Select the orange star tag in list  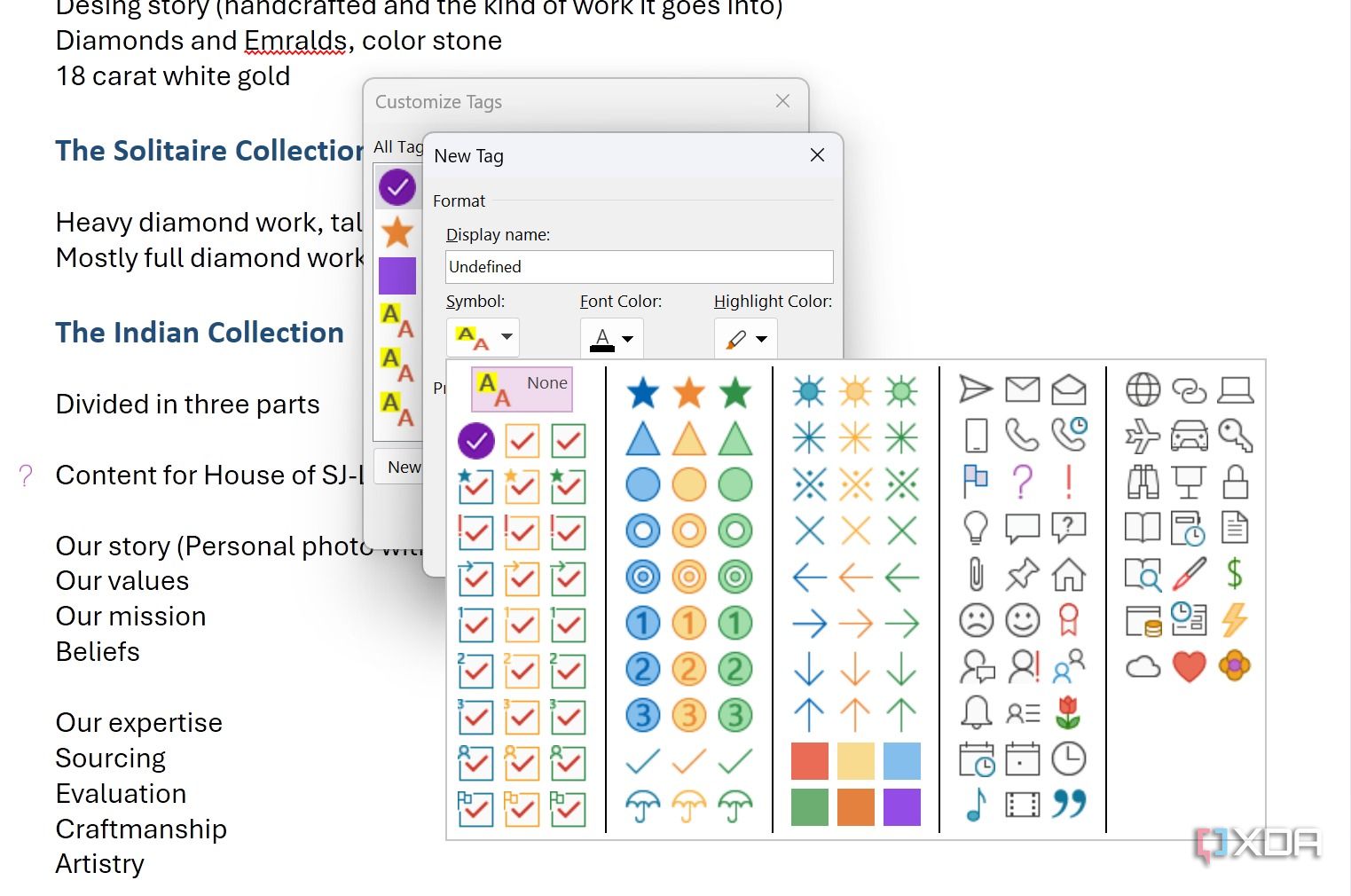[x=397, y=232]
